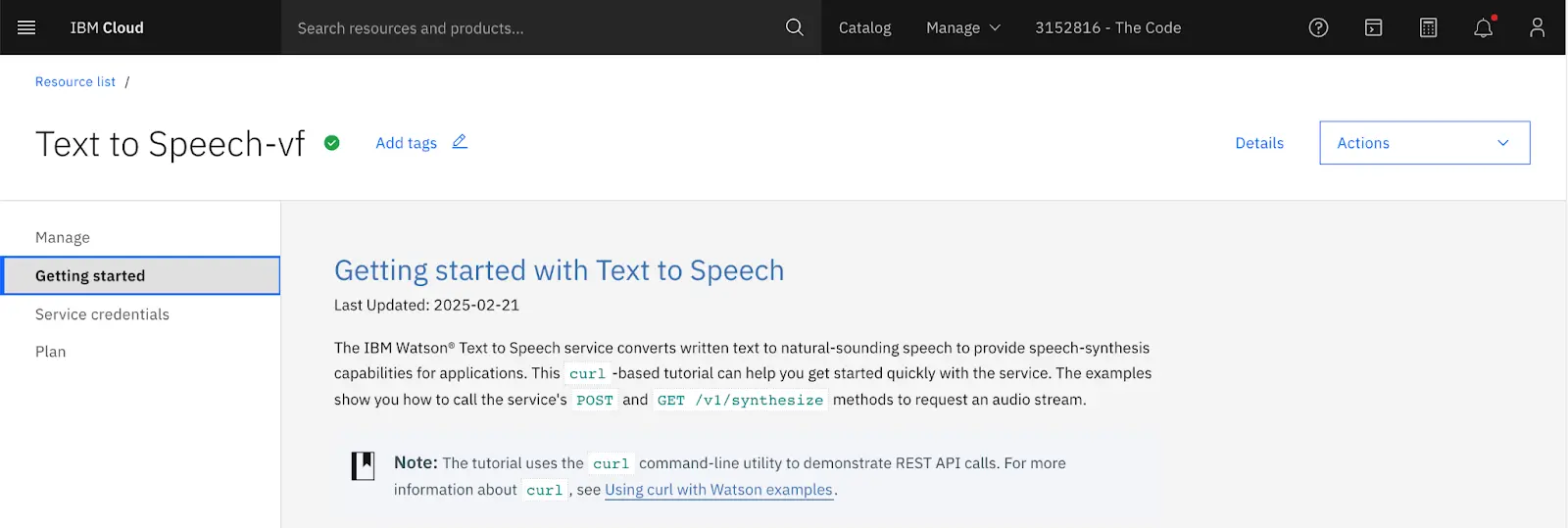
Task: Open the hamburger navigation menu
Action: click(26, 27)
